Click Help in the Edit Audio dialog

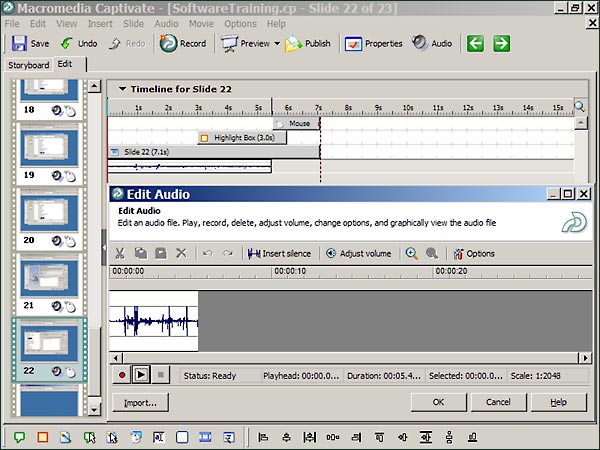(x=559, y=402)
